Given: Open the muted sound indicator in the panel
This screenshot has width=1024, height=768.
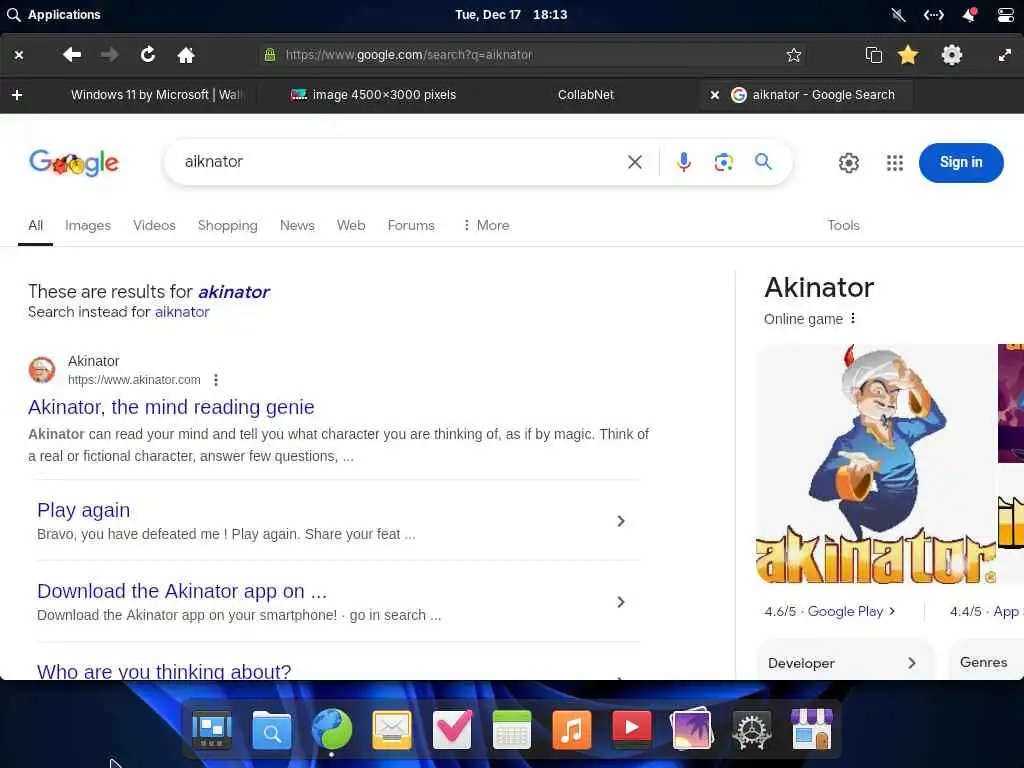Looking at the screenshot, I should coord(899,14).
